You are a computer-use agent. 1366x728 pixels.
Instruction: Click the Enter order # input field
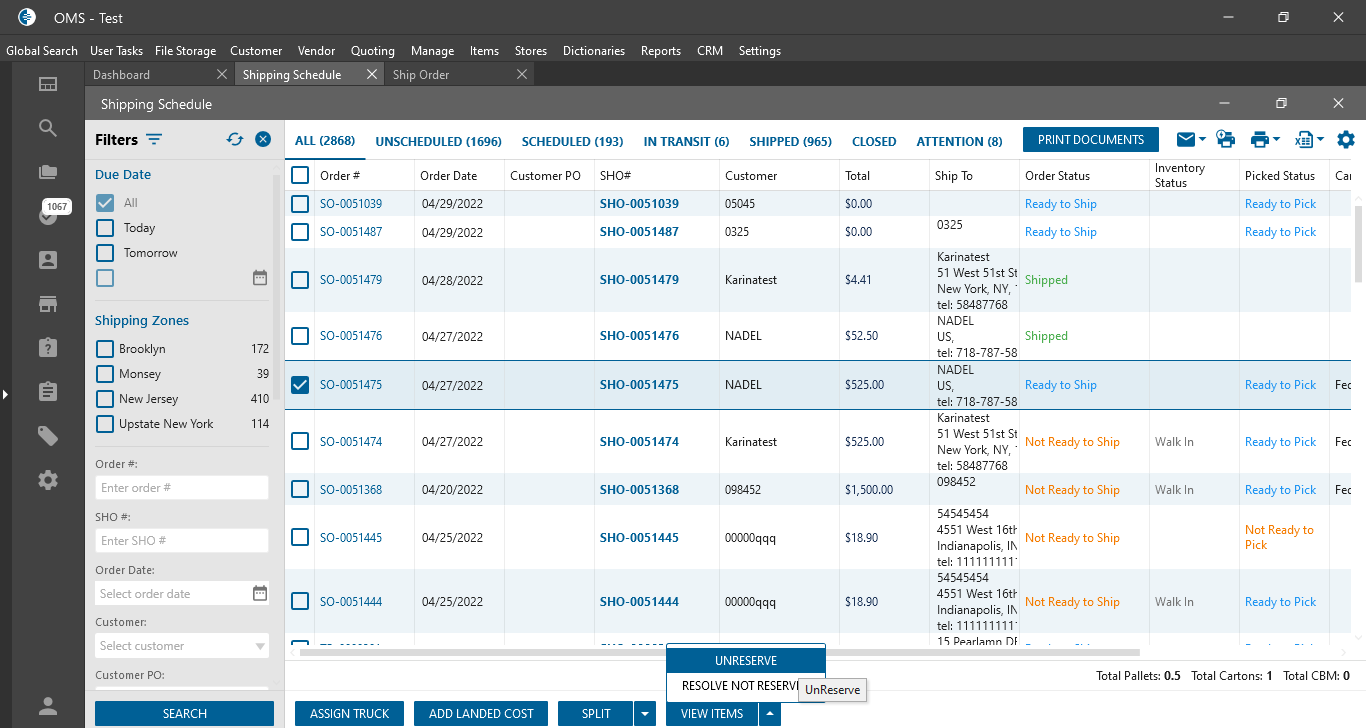pyautogui.click(x=182, y=488)
